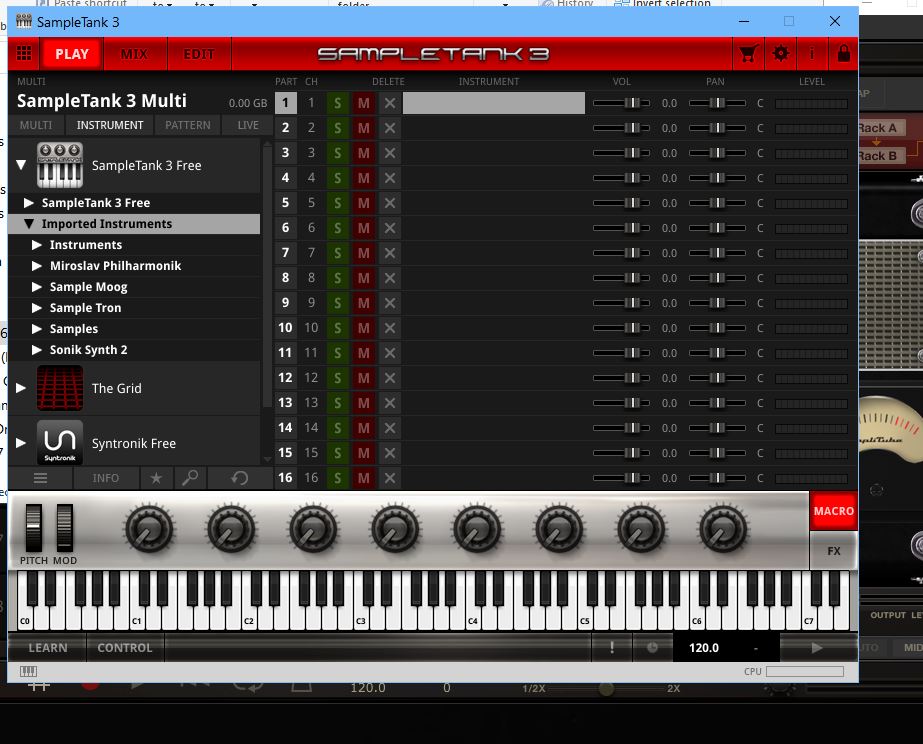This screenshot has height=744, width=923.
Task: Open the MULTI browser tab
Action: point(36,125)
